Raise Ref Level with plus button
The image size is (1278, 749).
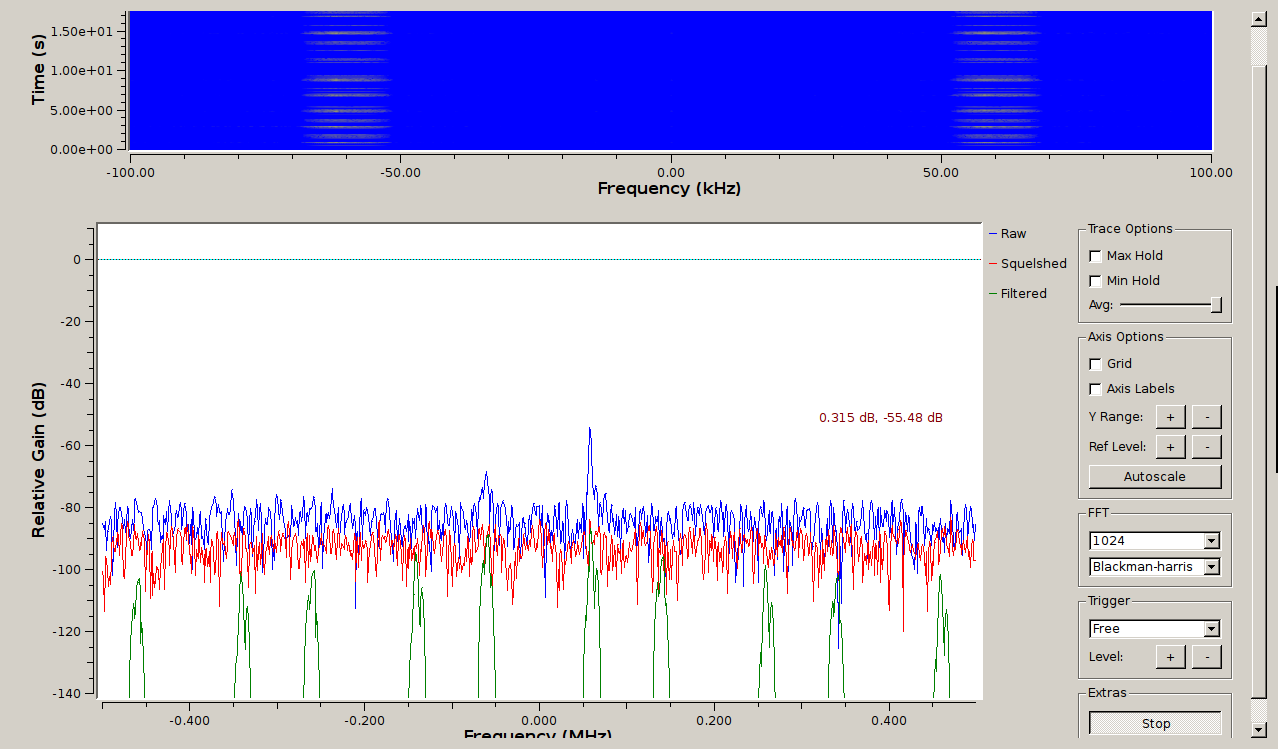click(1170, 447)
